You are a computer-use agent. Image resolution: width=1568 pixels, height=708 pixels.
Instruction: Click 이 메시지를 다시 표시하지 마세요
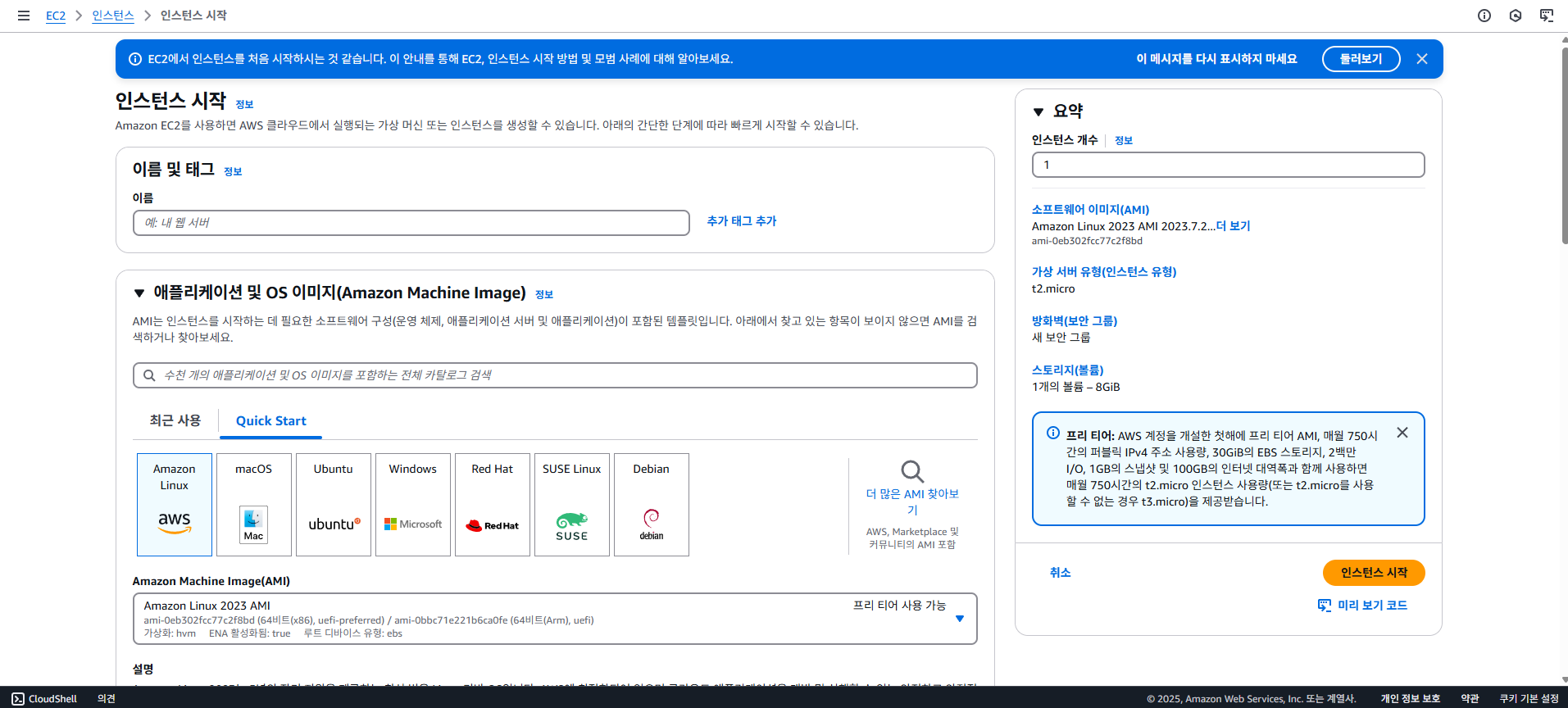pos(1216,59)
